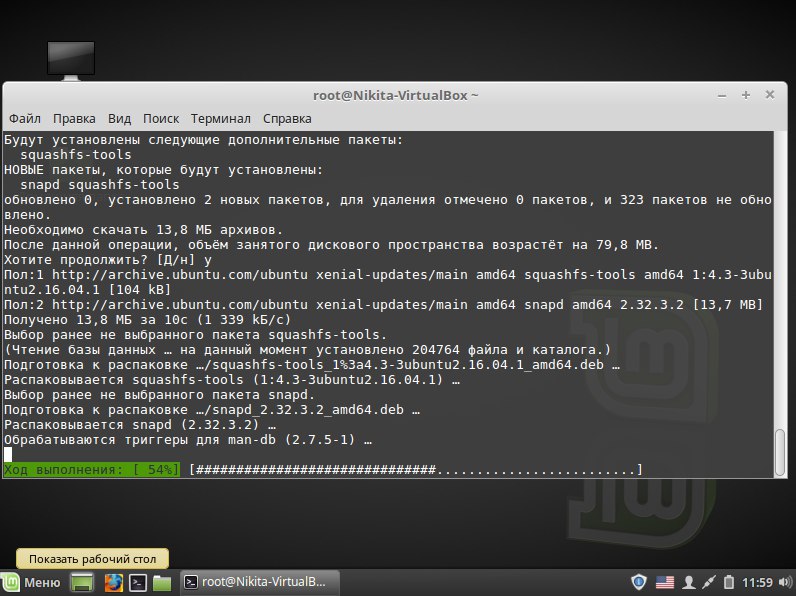This screenshot has height=596, width=796.
Task: Click the 11:59 clock
Action: pos(757,582)
